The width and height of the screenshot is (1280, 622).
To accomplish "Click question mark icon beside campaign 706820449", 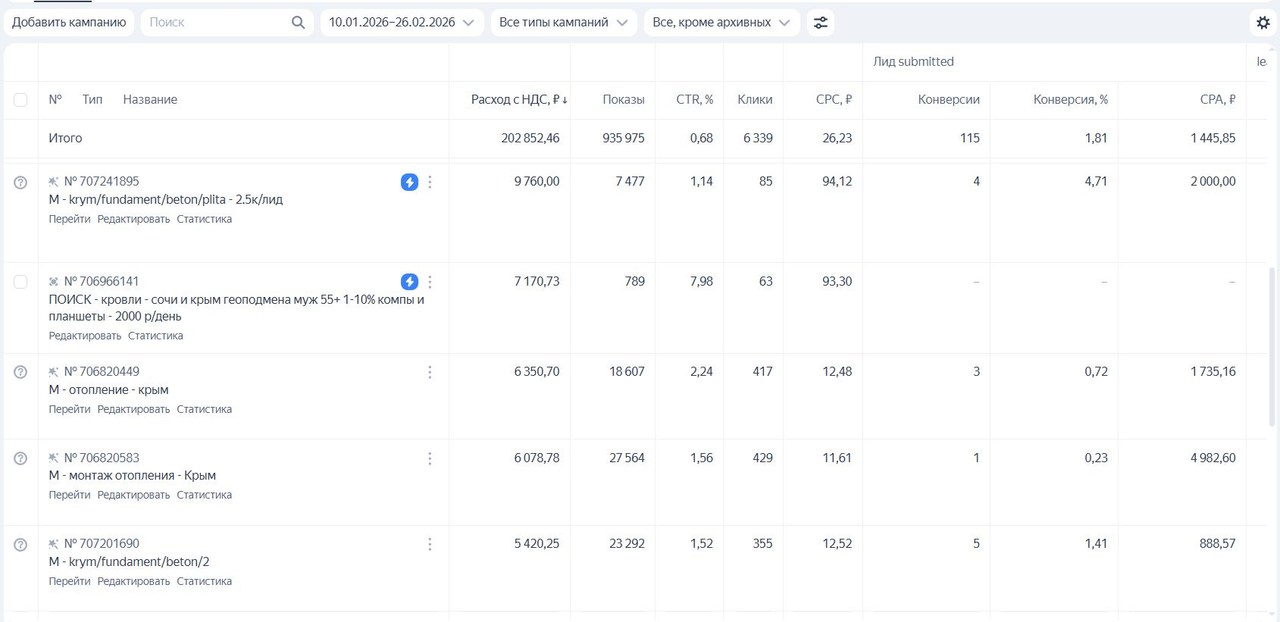I will tap(20, 372).
